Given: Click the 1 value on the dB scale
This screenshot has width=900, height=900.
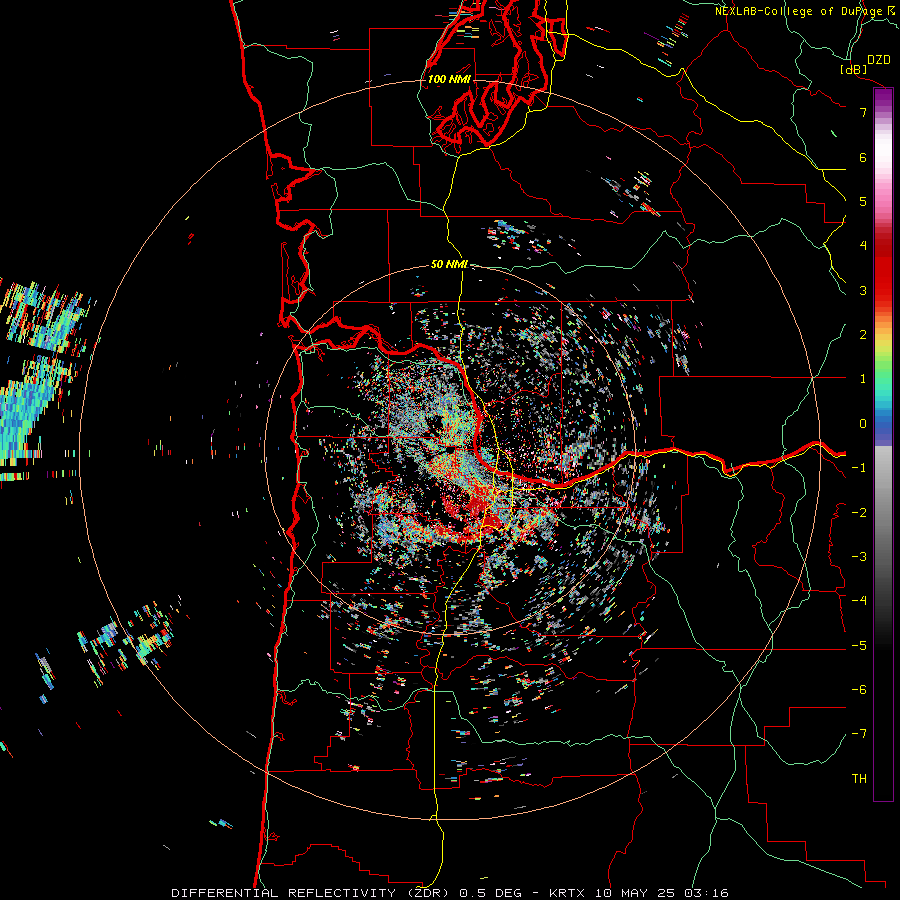Looking at the screenshot, I should pos(863,379).
